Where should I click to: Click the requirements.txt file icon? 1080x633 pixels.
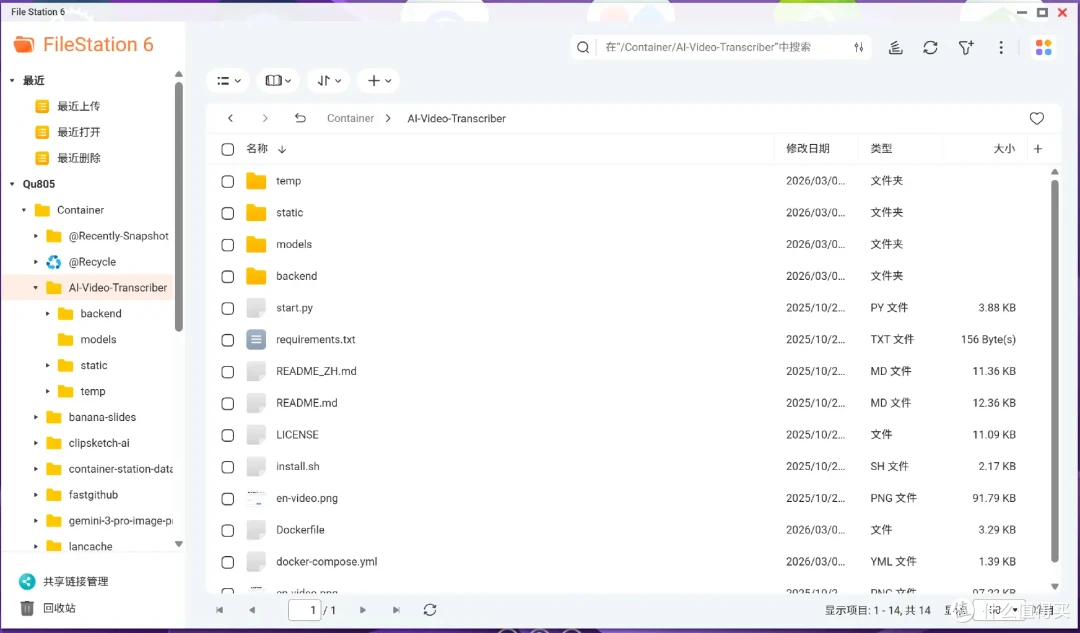pyautogui.click(x=256, y=340)
